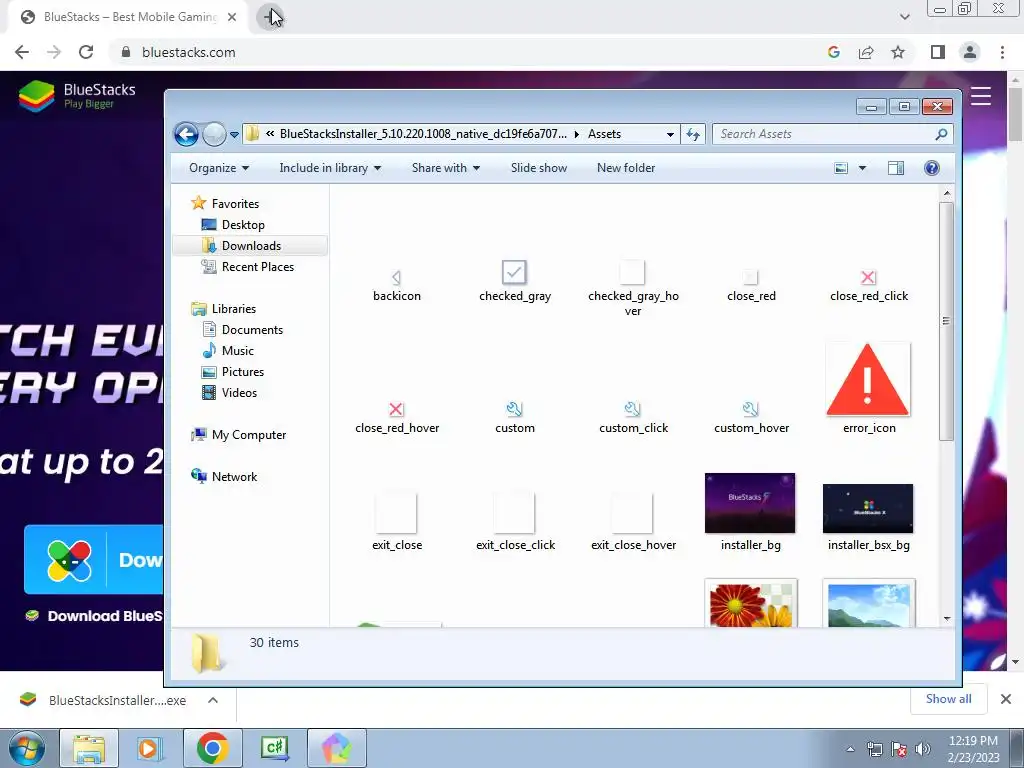This screenshot has height=768, width=1024.
Task: Open Libraries in navigation pane
Action: [x=223, y=309]
